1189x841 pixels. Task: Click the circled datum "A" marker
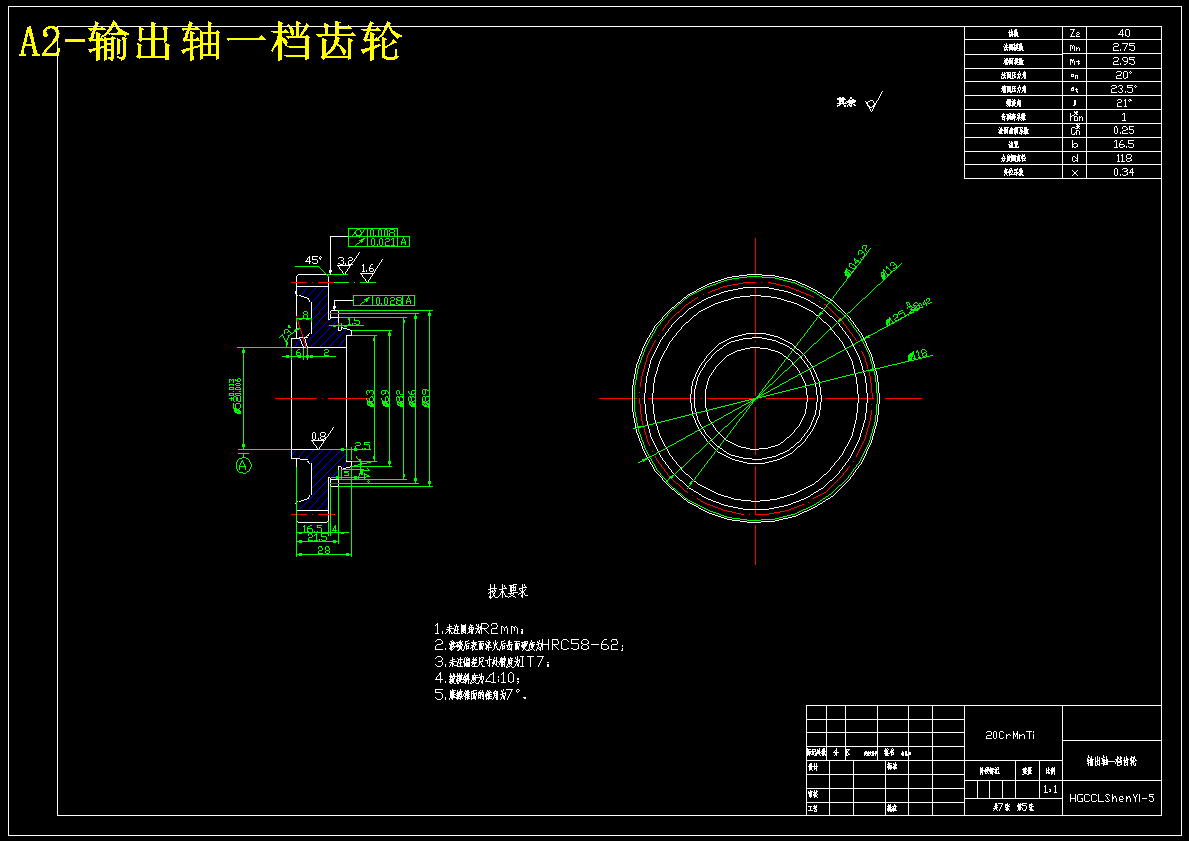pyautogui.click(x=243, y=465)
